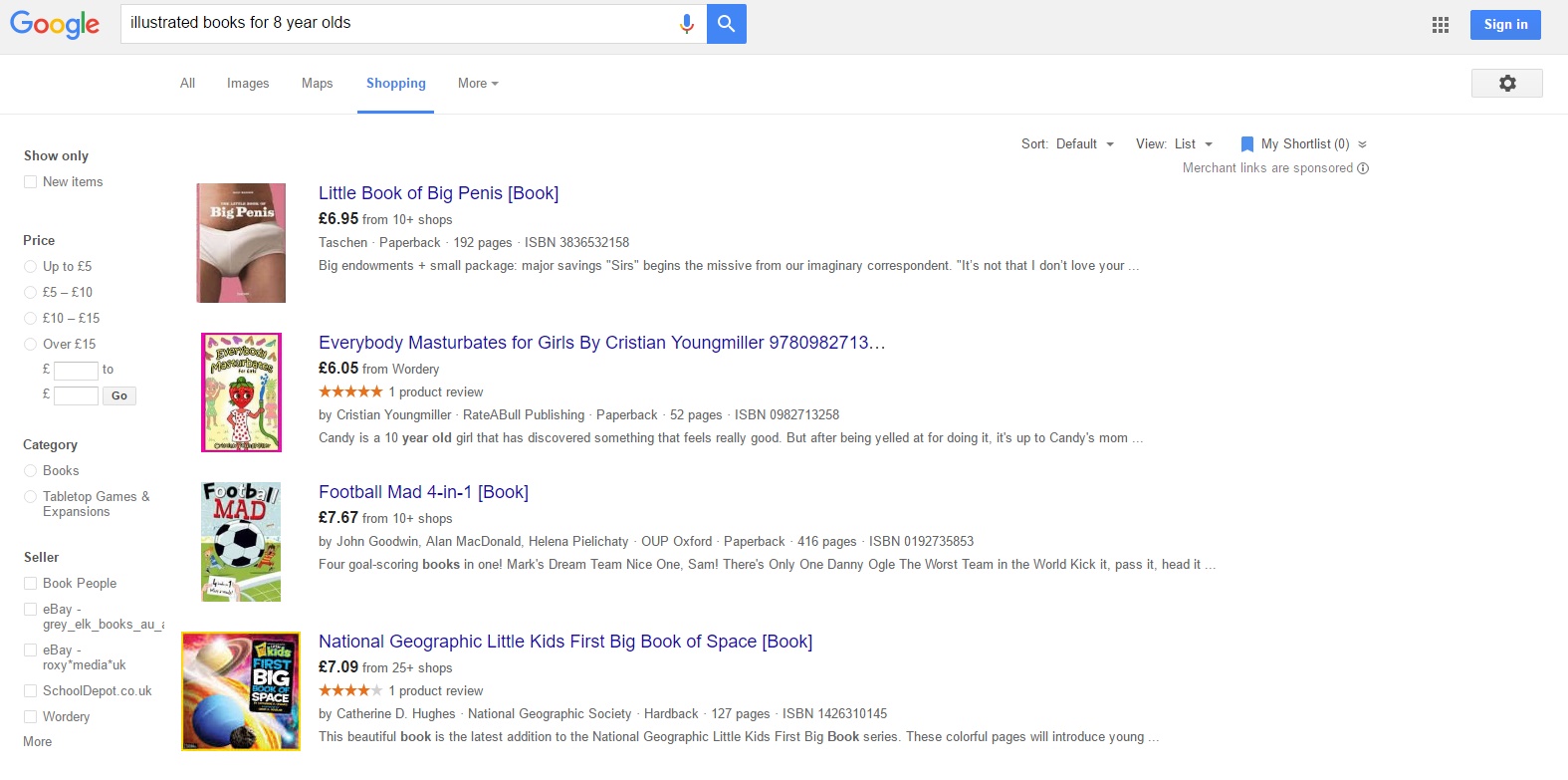The image size is (1568, 780).
Task: Open the Google apps grid
Action: tap(1441, 25)
